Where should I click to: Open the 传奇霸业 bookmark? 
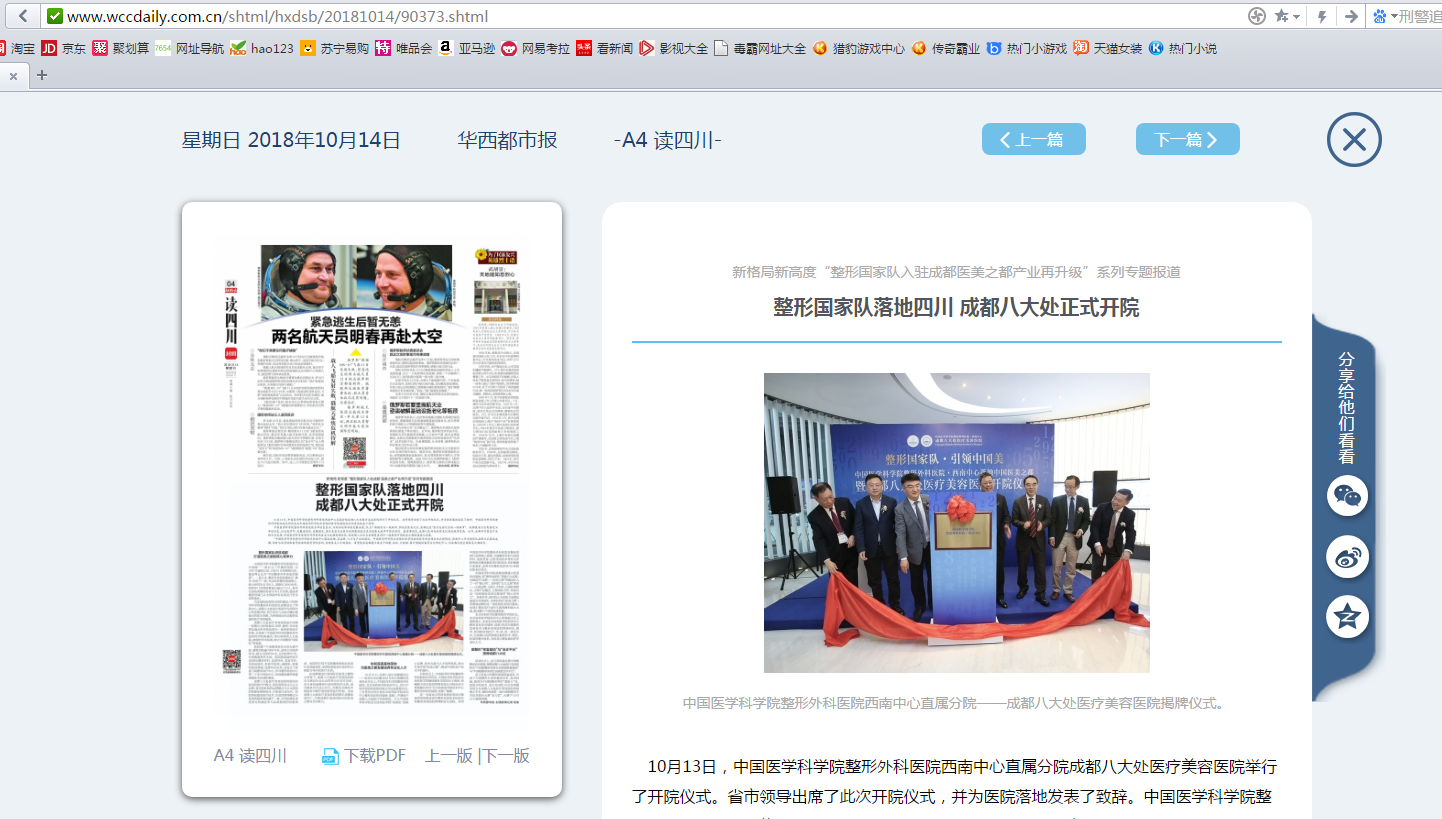(x=946, y=48)
